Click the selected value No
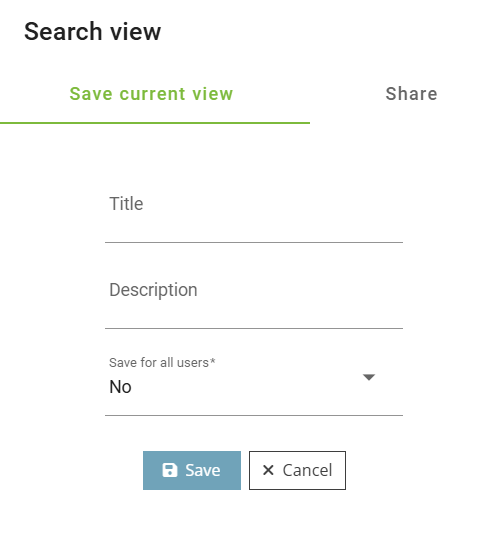The width and height of the screenshot is (504, 536). pyautogui.click(x=120, y=387)
